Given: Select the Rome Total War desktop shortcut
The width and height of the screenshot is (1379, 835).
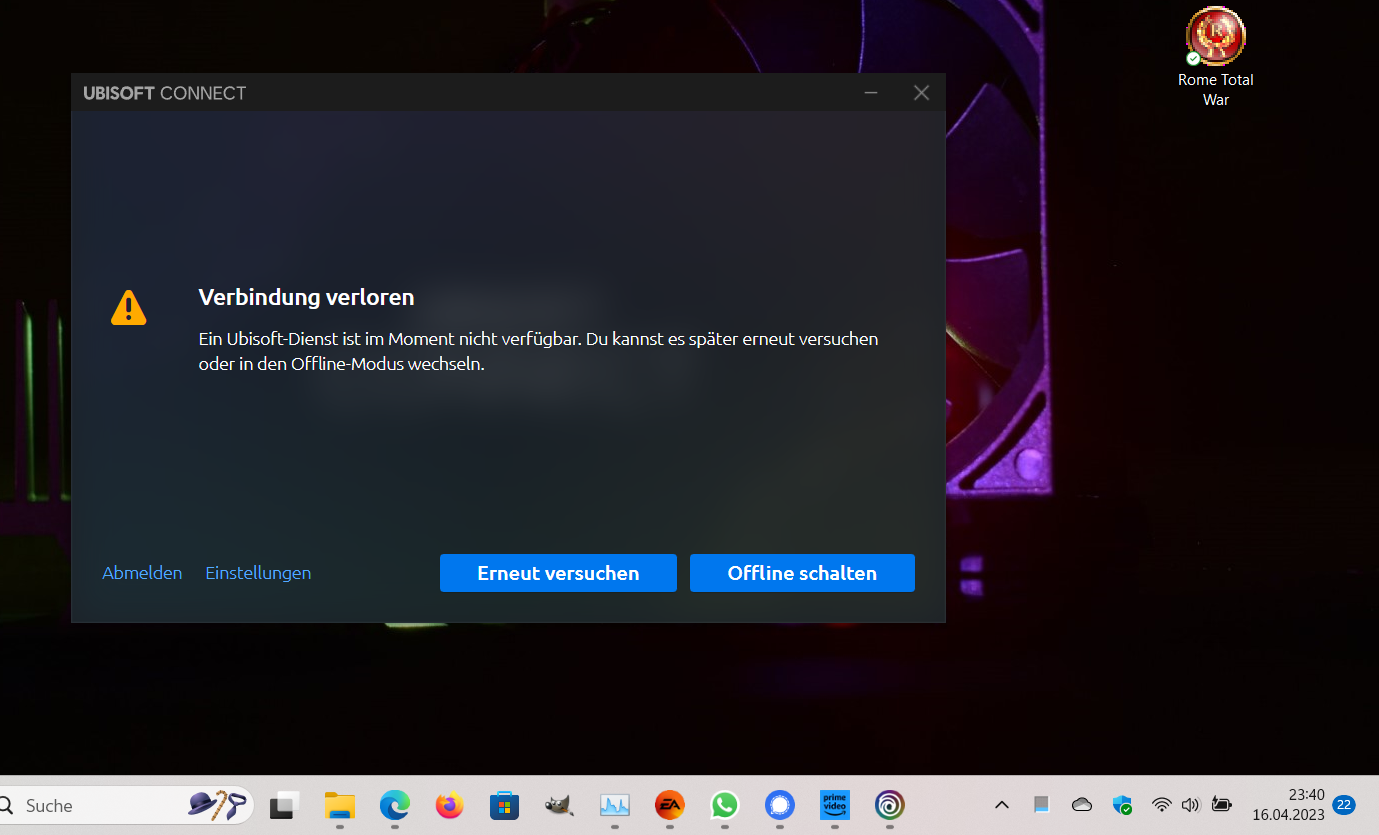Looking at the screenshot, I should tap(1216, 57).
